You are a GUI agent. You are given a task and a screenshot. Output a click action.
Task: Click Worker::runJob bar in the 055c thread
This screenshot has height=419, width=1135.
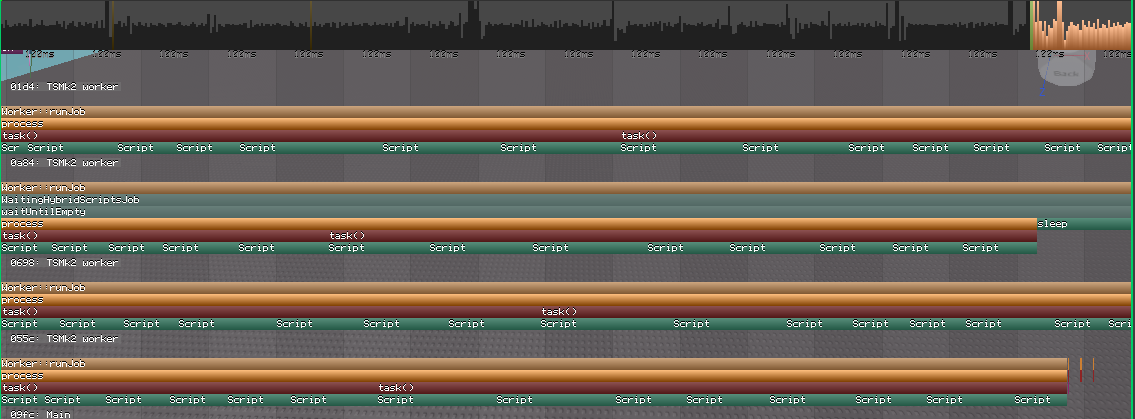pyautogui.click(x=533, y=364)
